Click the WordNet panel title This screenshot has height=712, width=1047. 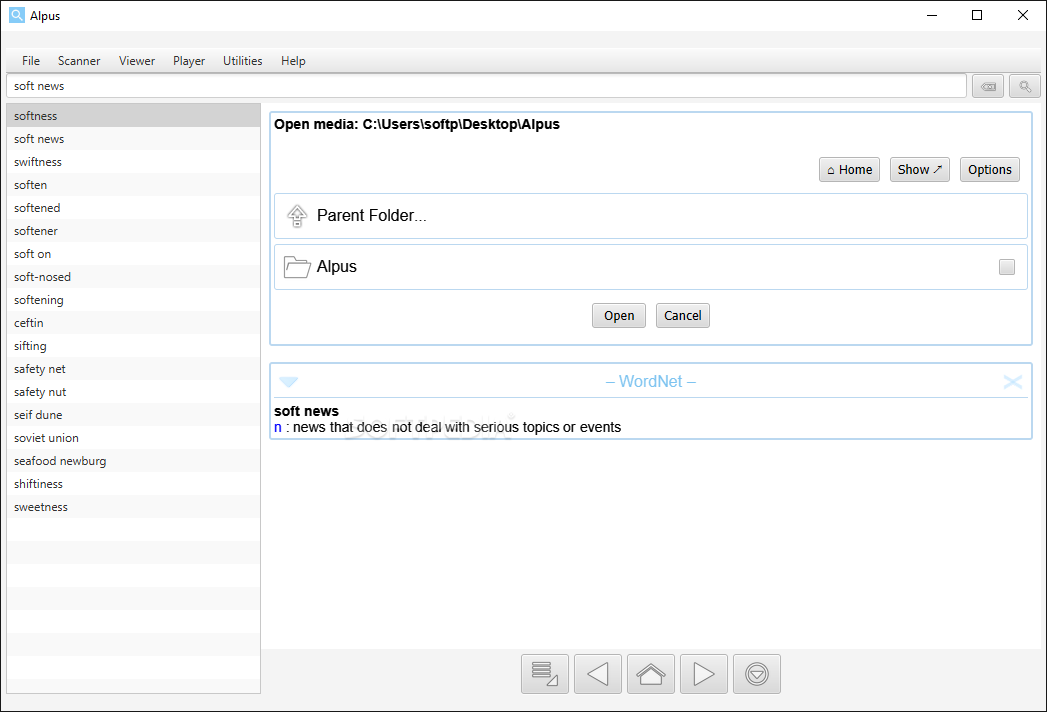pyautogui.click(x=650, y=381)
